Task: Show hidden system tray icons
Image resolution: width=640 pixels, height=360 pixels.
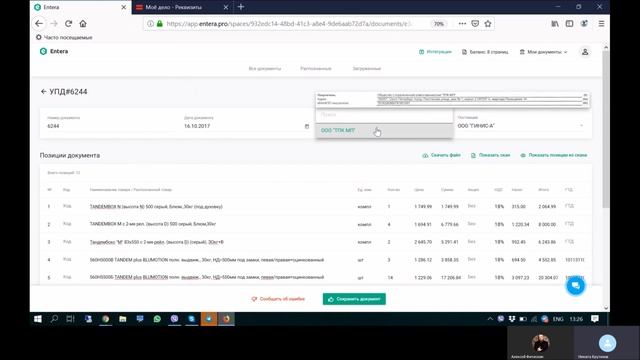Action: pyautogui.click(x=490, y=319)
